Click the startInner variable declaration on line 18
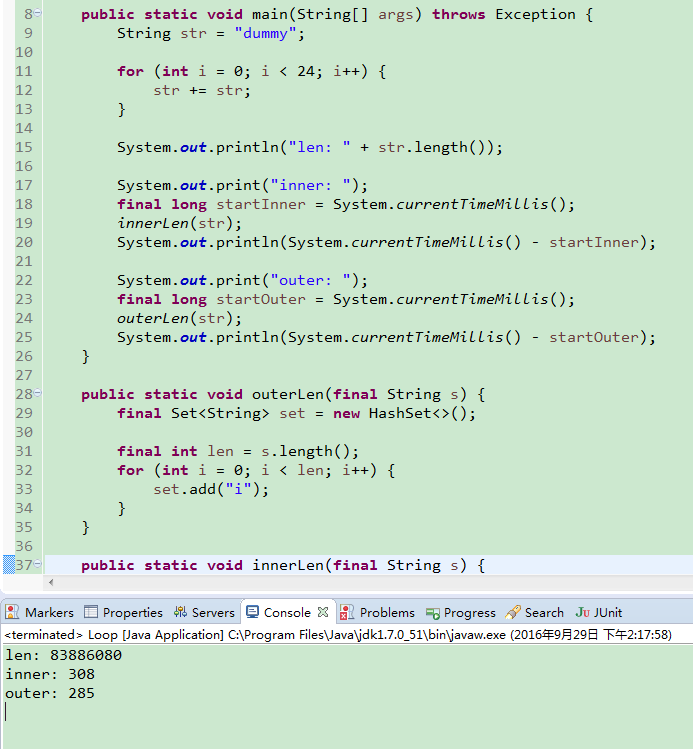This screenshot has width=693, height=749. [261, 204]
